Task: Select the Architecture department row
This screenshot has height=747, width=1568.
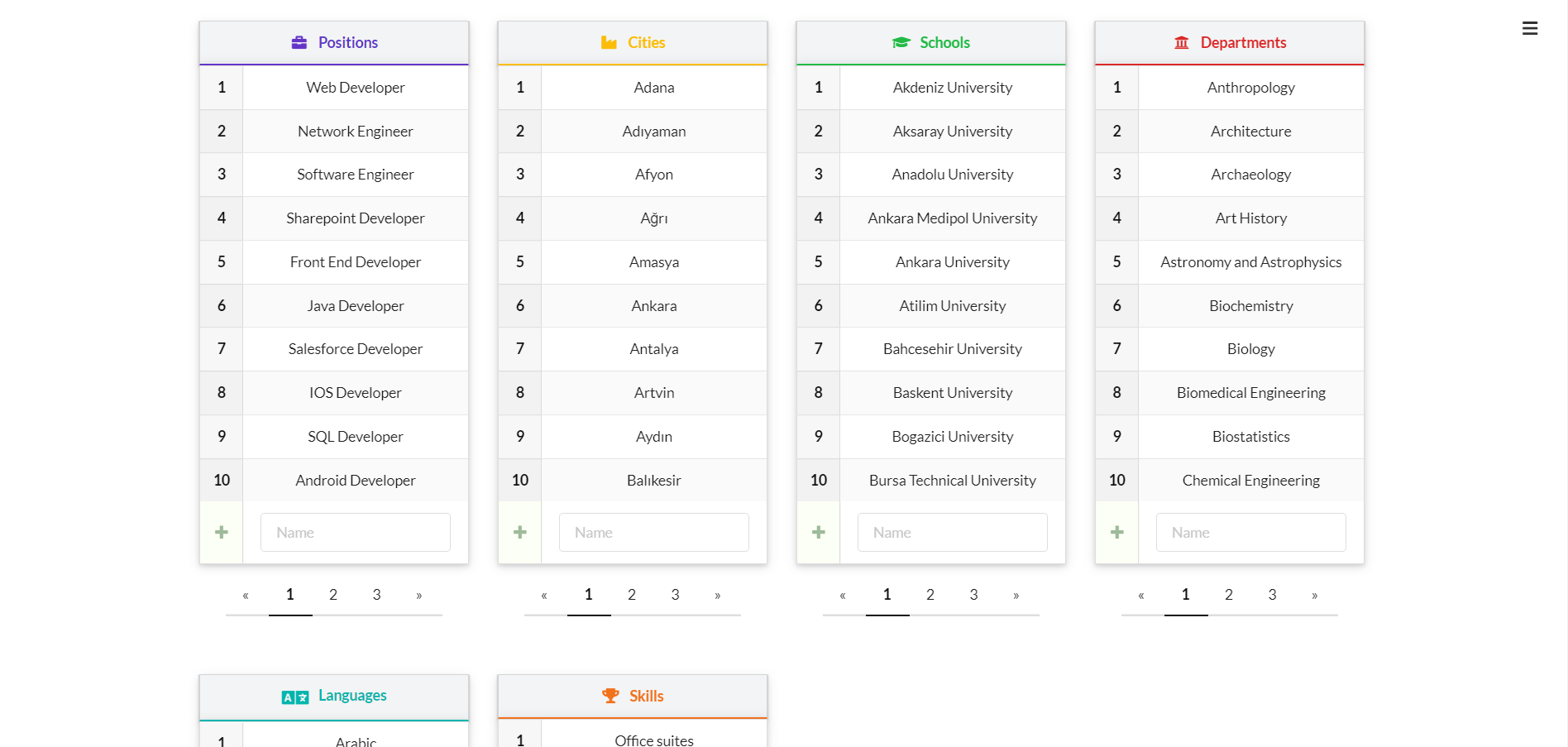Action: 1230,131
